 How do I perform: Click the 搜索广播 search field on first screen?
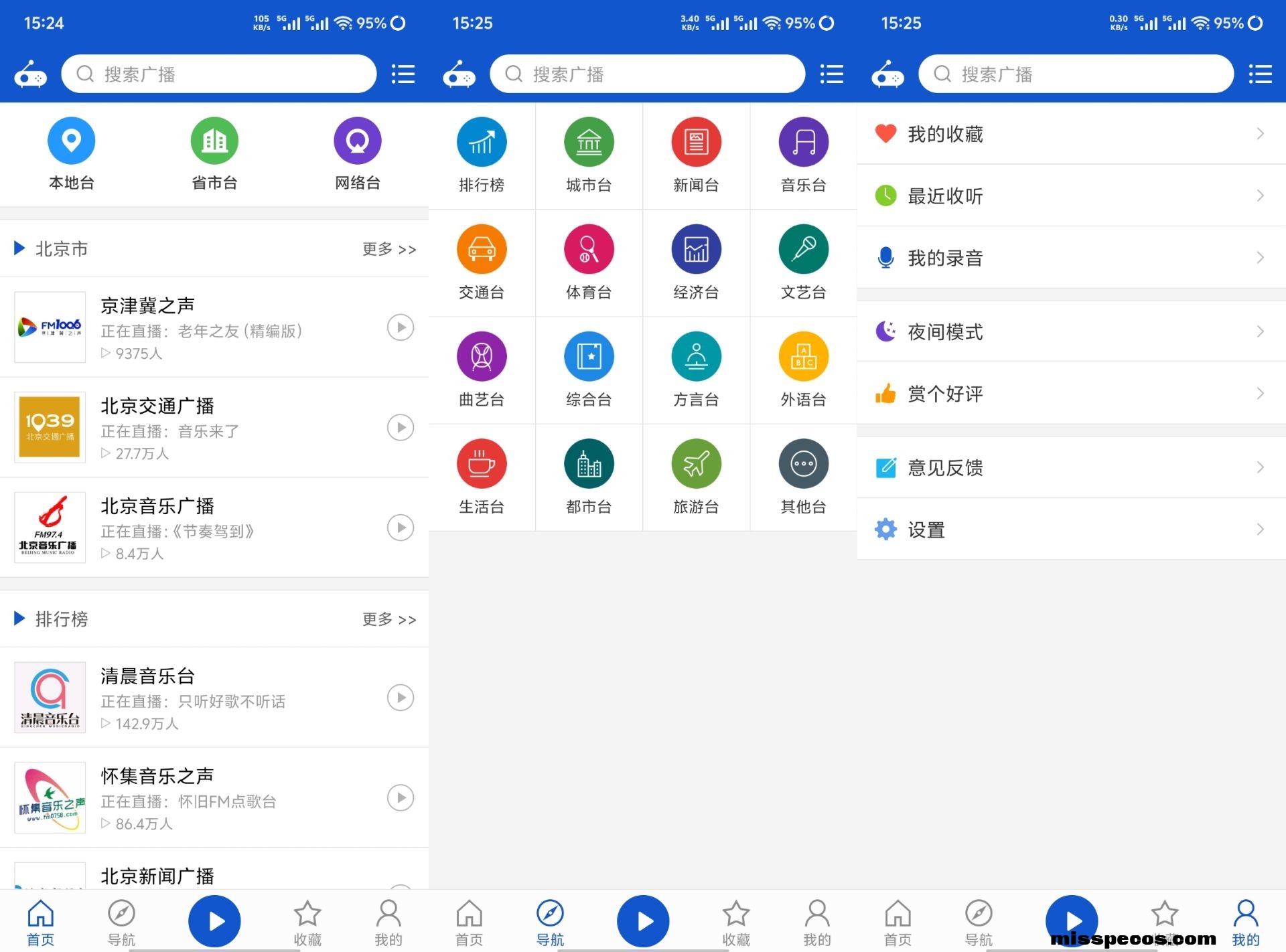[x=218, y=74]
